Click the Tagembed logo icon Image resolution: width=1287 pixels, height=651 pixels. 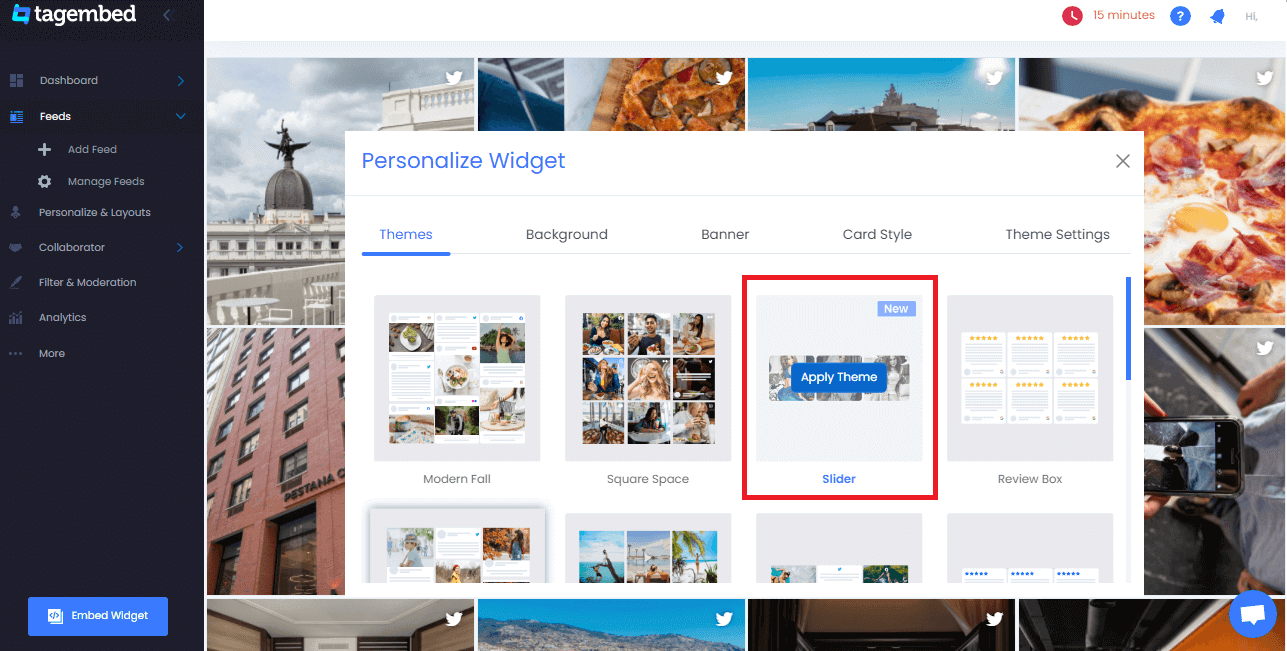pos(19,14)
